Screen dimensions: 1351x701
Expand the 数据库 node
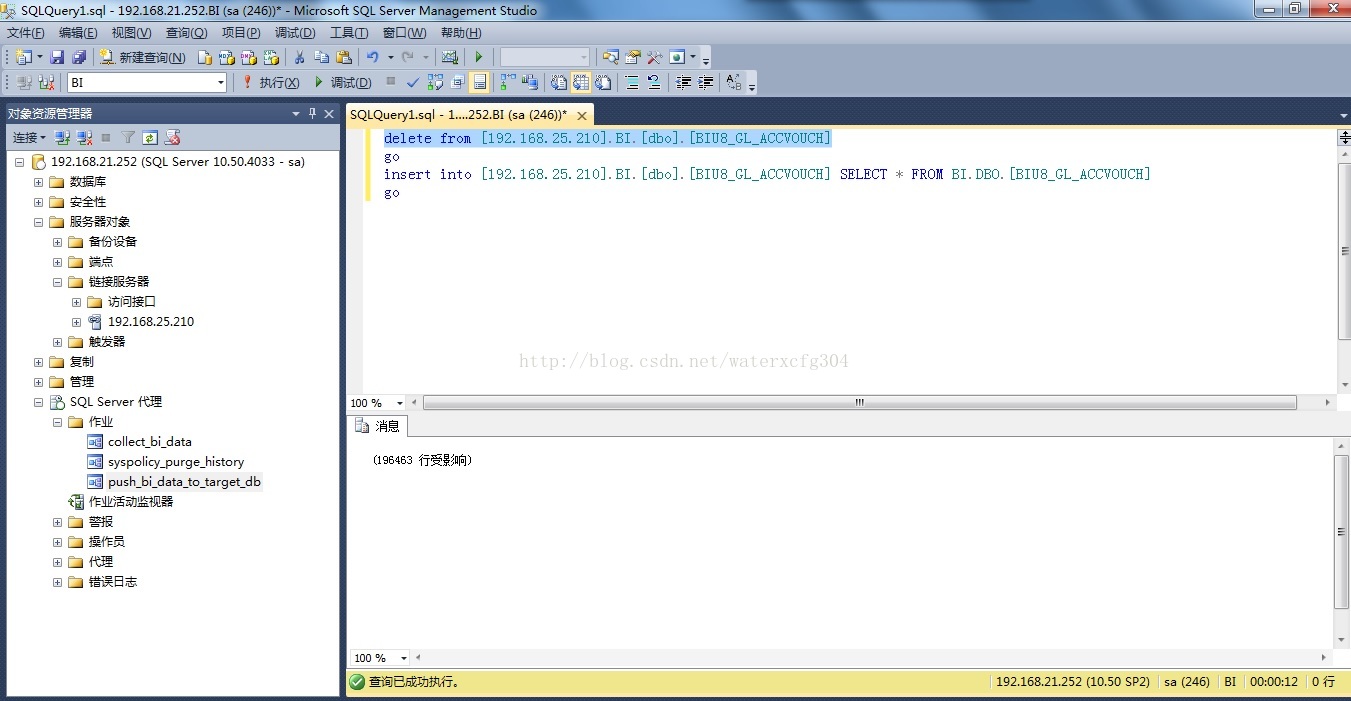[39, 182]
